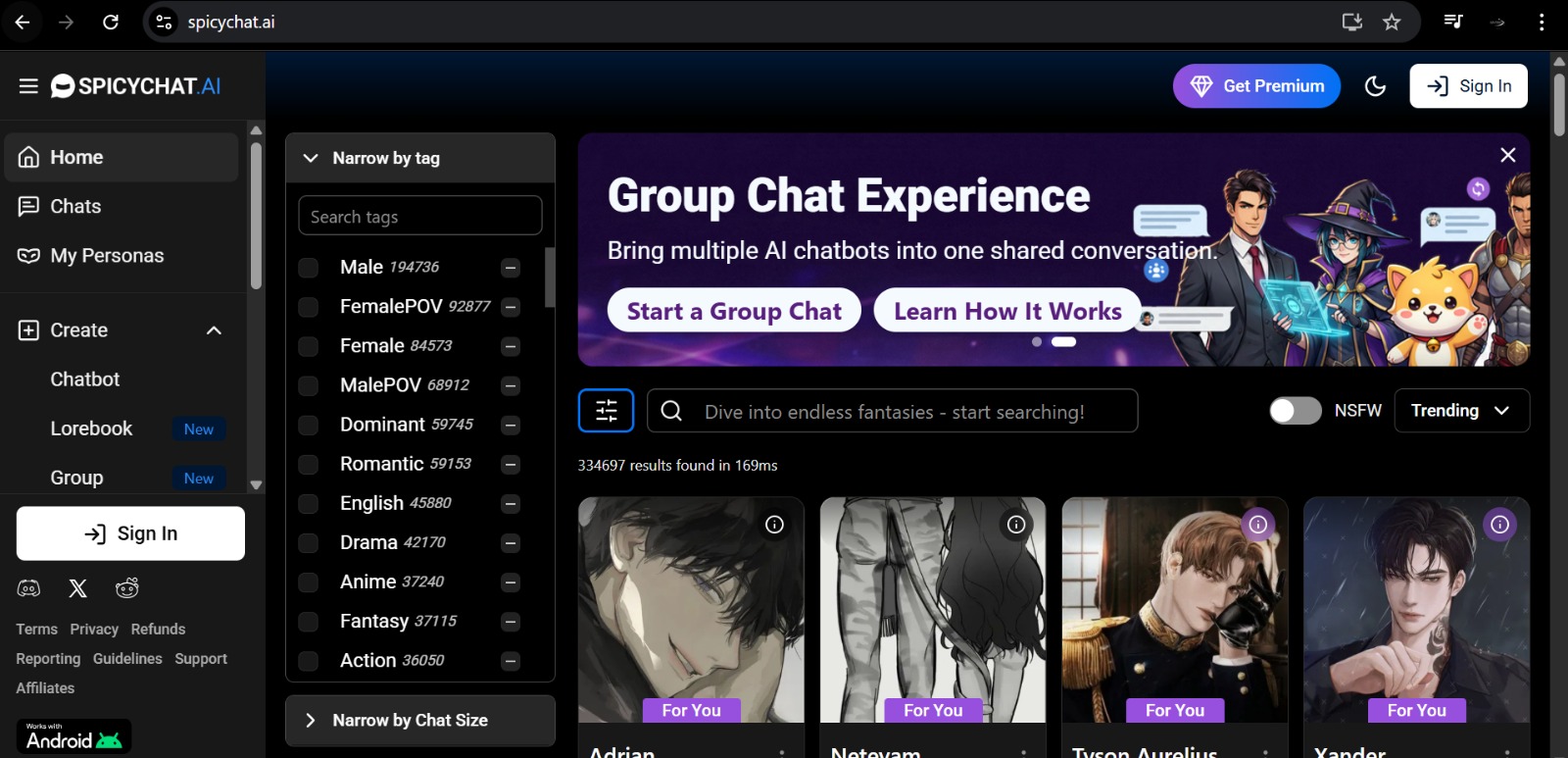Click the Search tags input field

(420, 216)
